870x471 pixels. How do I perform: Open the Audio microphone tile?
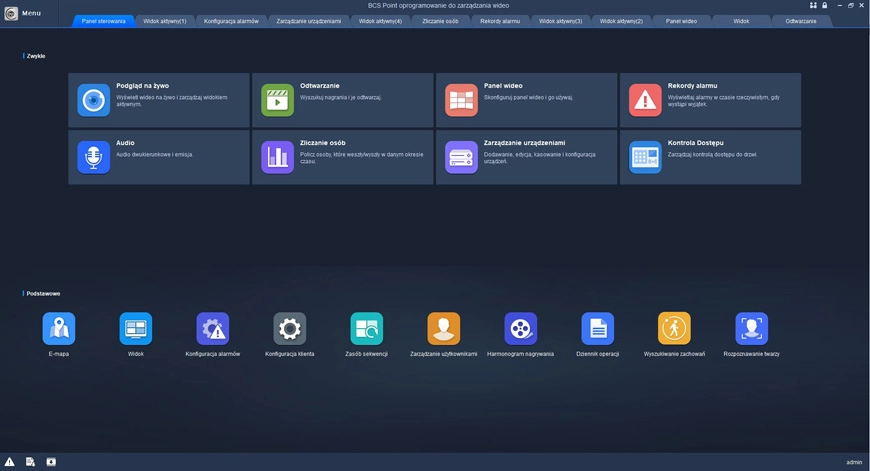coord(159,157)
